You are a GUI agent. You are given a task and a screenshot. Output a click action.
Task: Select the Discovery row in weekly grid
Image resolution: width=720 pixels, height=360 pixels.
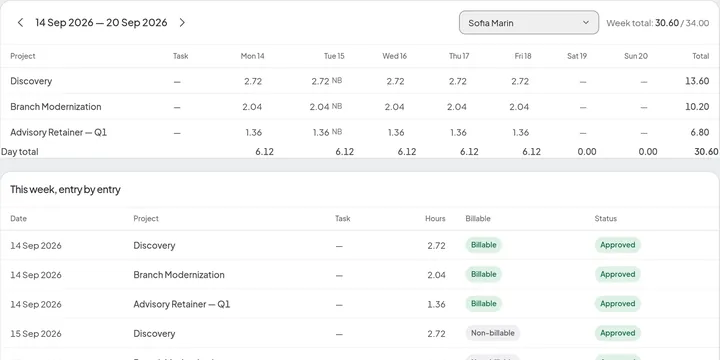click(x=360, y=81)
